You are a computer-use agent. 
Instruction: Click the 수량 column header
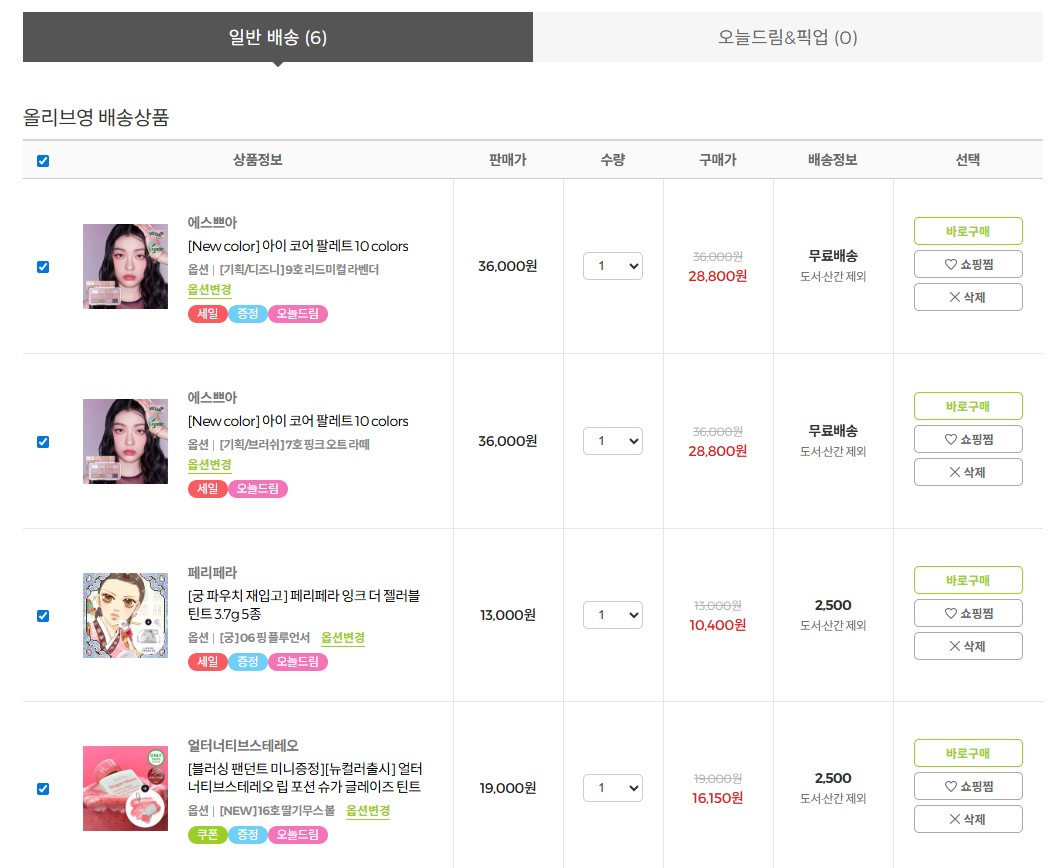click(x=613, y=160)
